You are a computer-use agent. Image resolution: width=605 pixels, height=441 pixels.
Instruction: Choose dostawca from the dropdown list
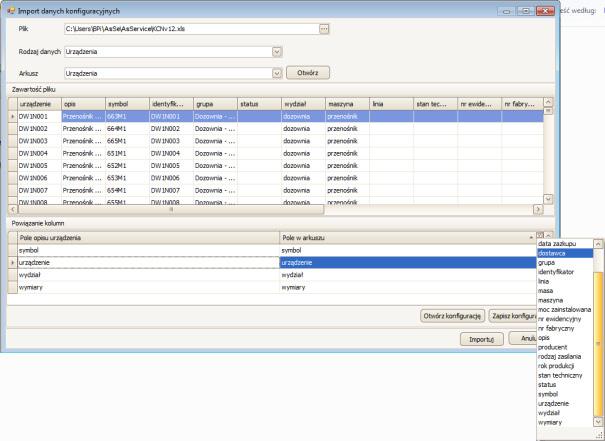(x=565, y=253)
